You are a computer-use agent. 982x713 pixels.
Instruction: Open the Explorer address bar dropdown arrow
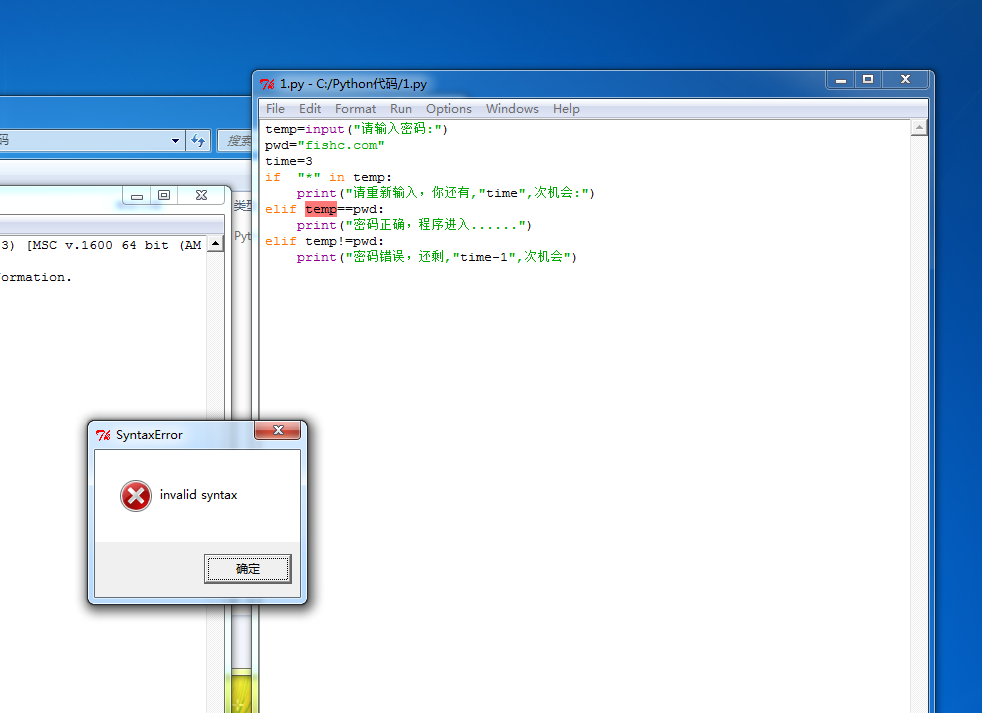[x=176, y=141]
